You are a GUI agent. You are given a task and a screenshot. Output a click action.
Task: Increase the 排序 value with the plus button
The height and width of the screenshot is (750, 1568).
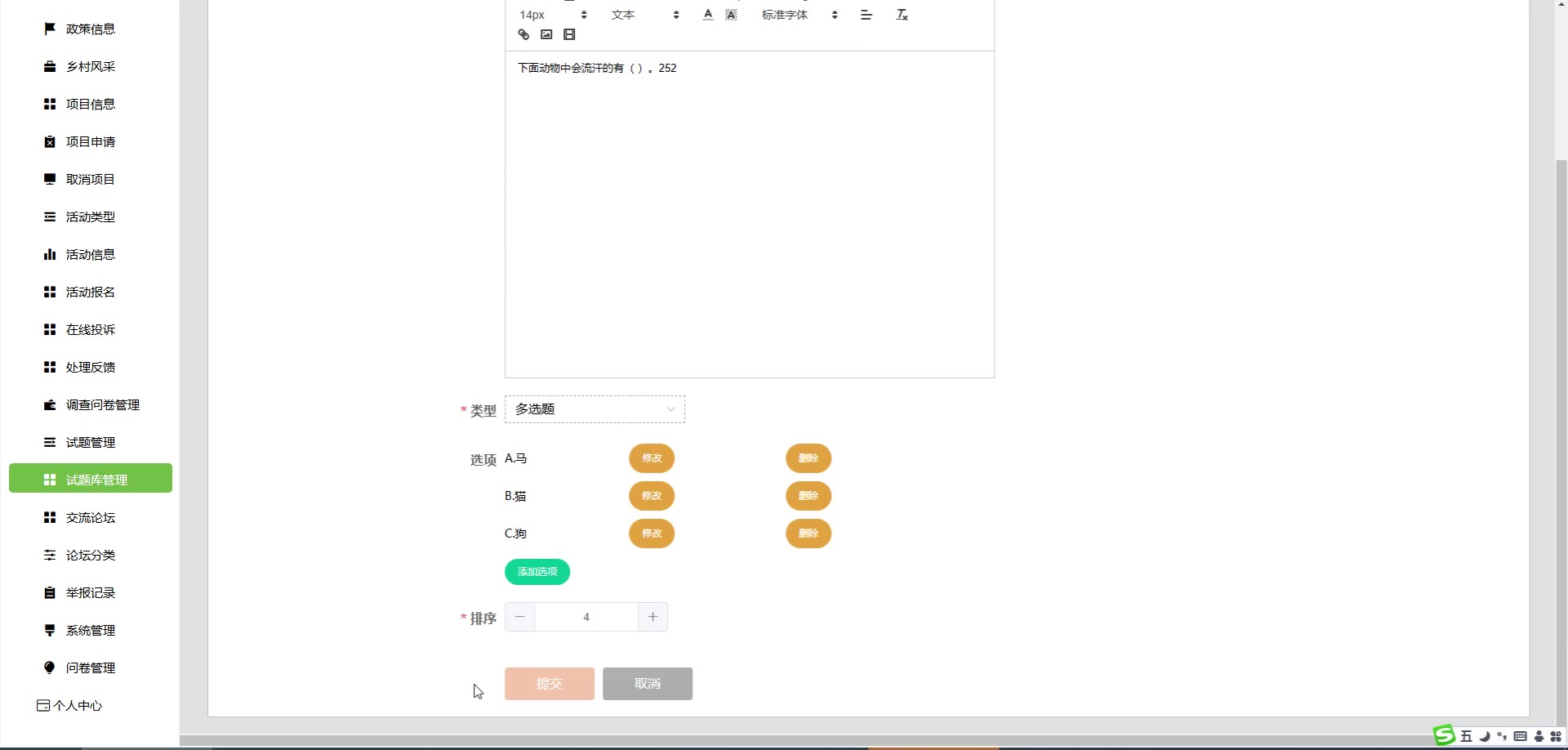click(653, 617)
